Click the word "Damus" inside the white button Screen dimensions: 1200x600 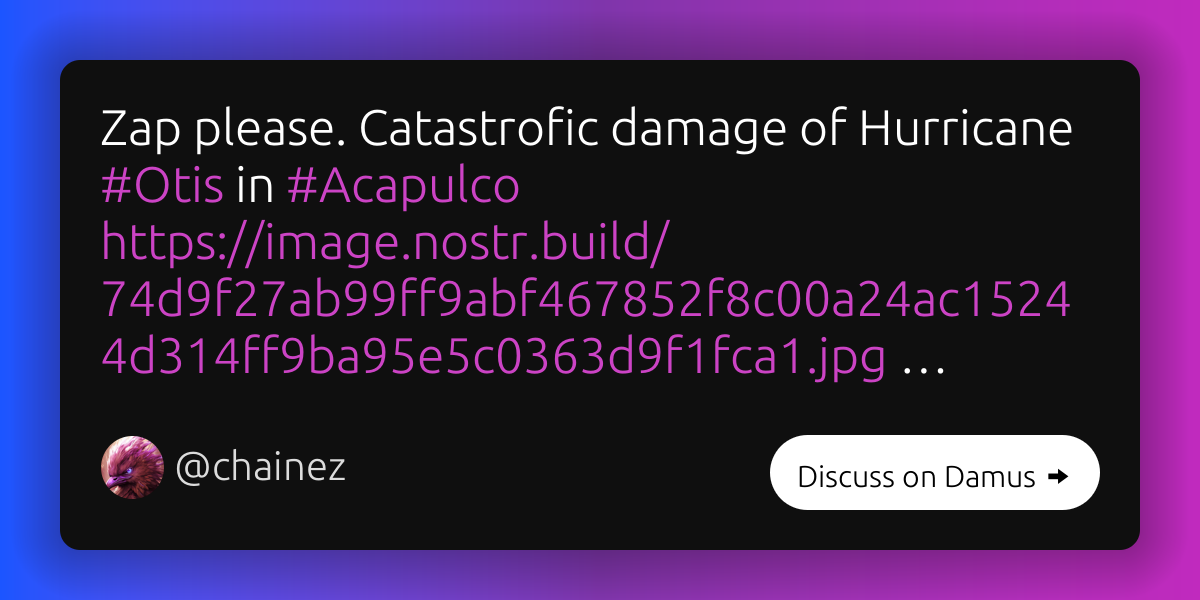988,477
